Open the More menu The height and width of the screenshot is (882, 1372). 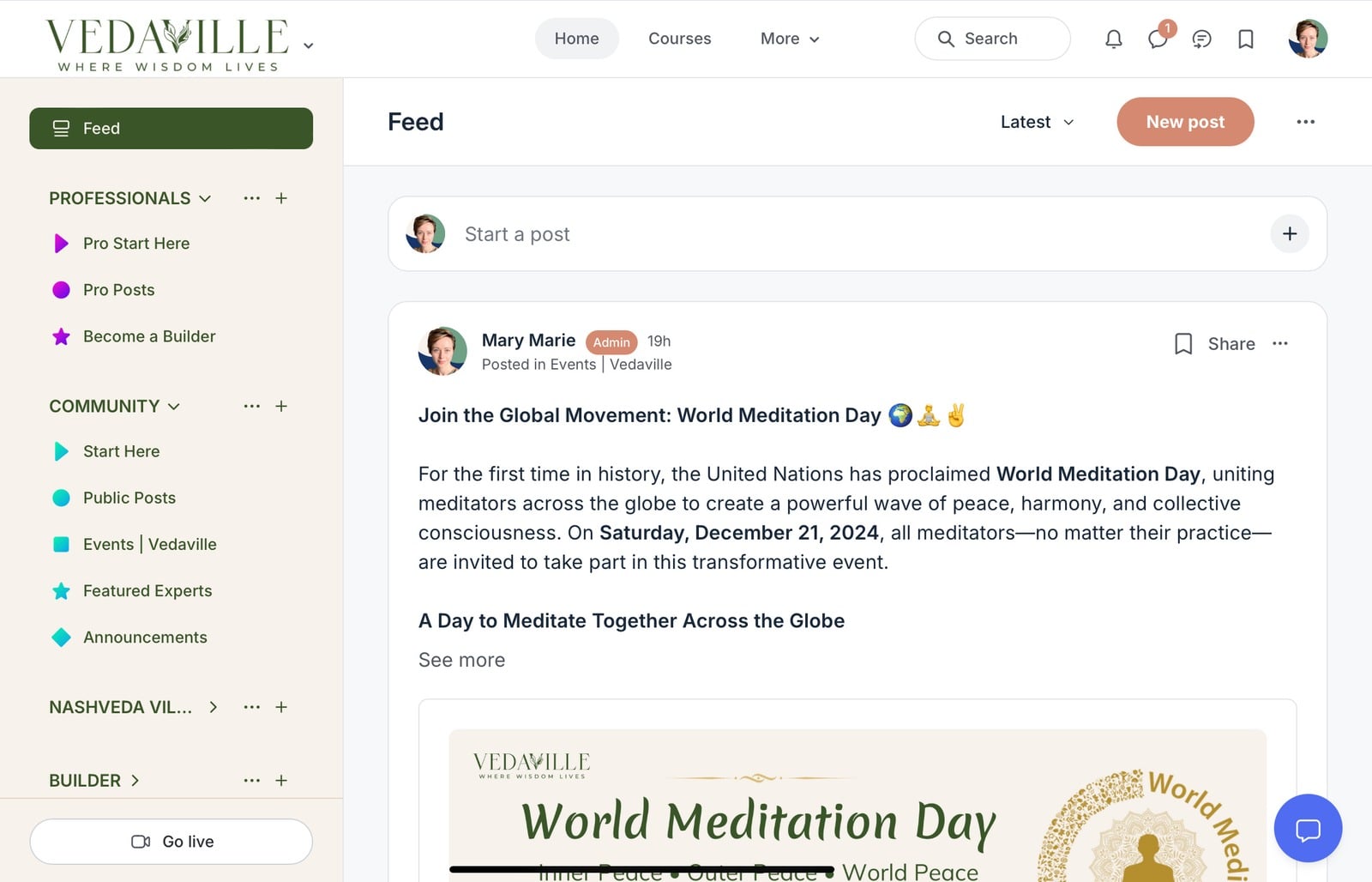[x=790, y=39]
